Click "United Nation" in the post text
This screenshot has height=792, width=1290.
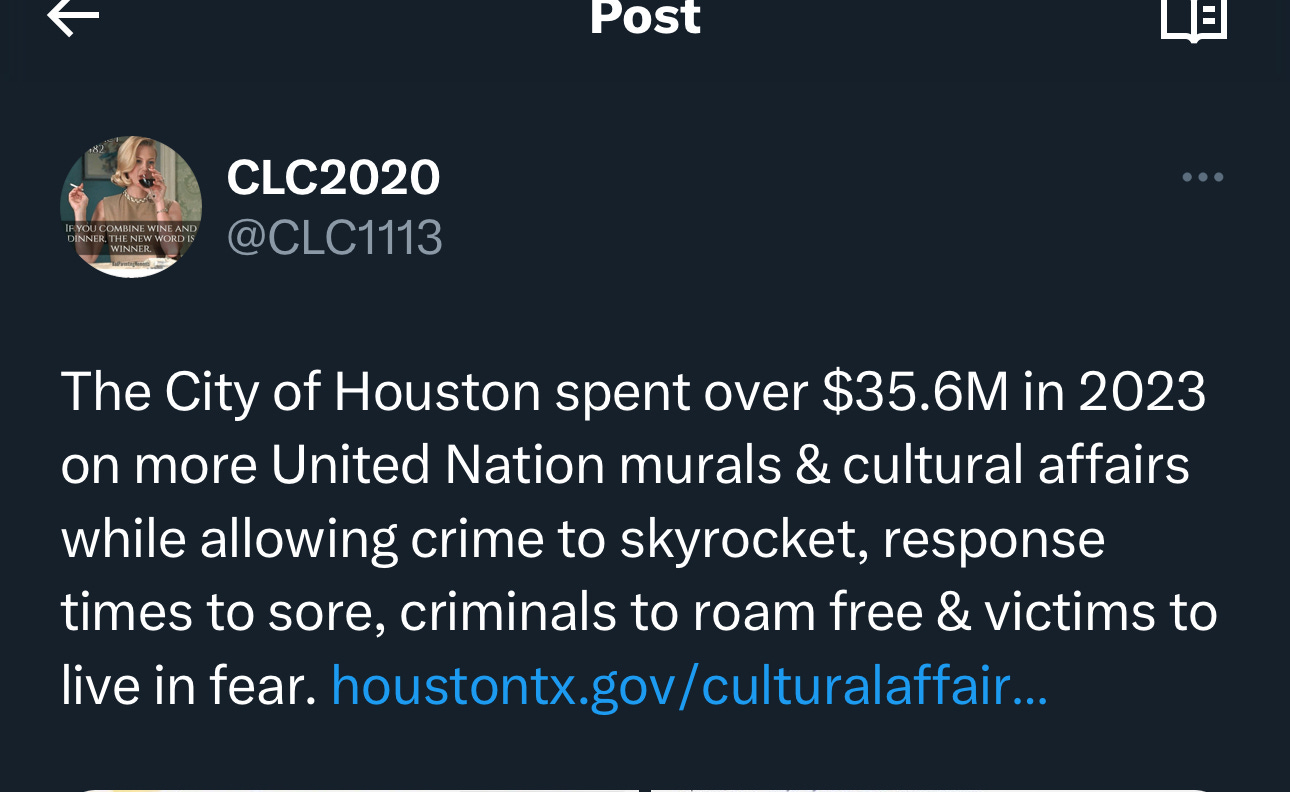pyautogui.click(x=438, y=466)
